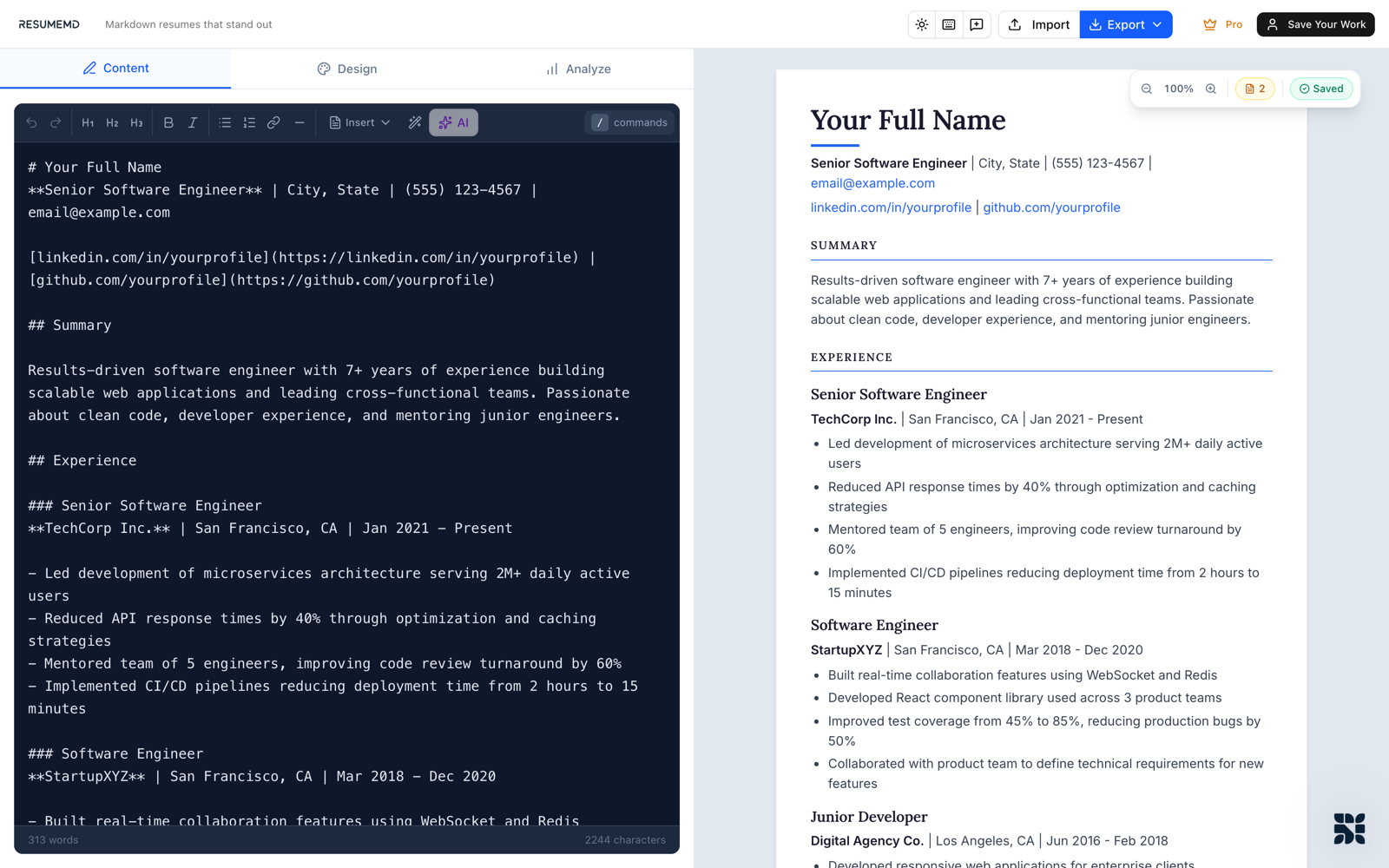The width and height of the screenshot is (1389, 868).
Task: Click the RESUMEMD logo
Action: [x=49, y=24]
